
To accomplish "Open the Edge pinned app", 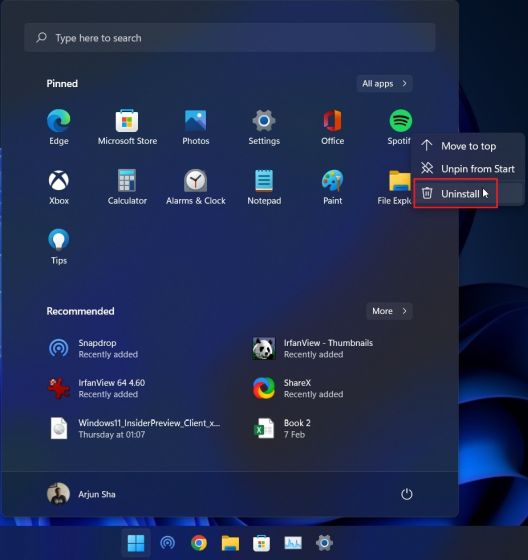I will point(59,128).
